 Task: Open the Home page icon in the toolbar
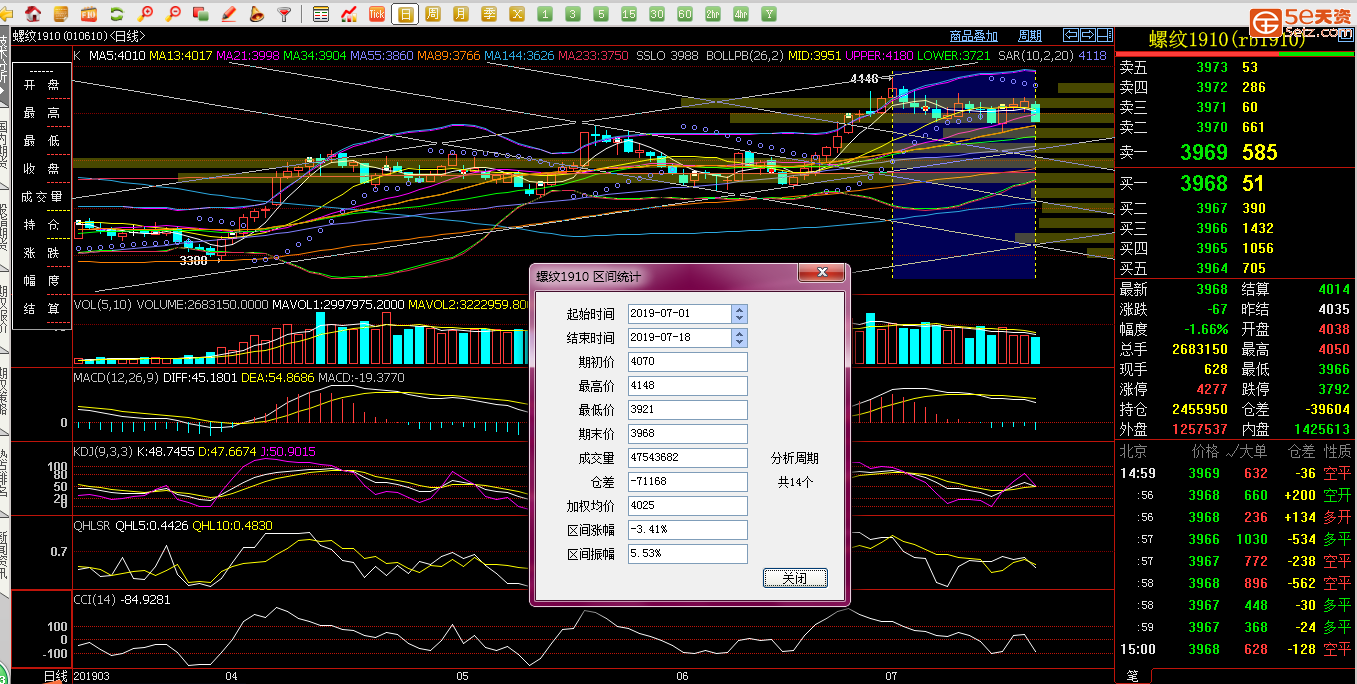(x=33, y=14)
